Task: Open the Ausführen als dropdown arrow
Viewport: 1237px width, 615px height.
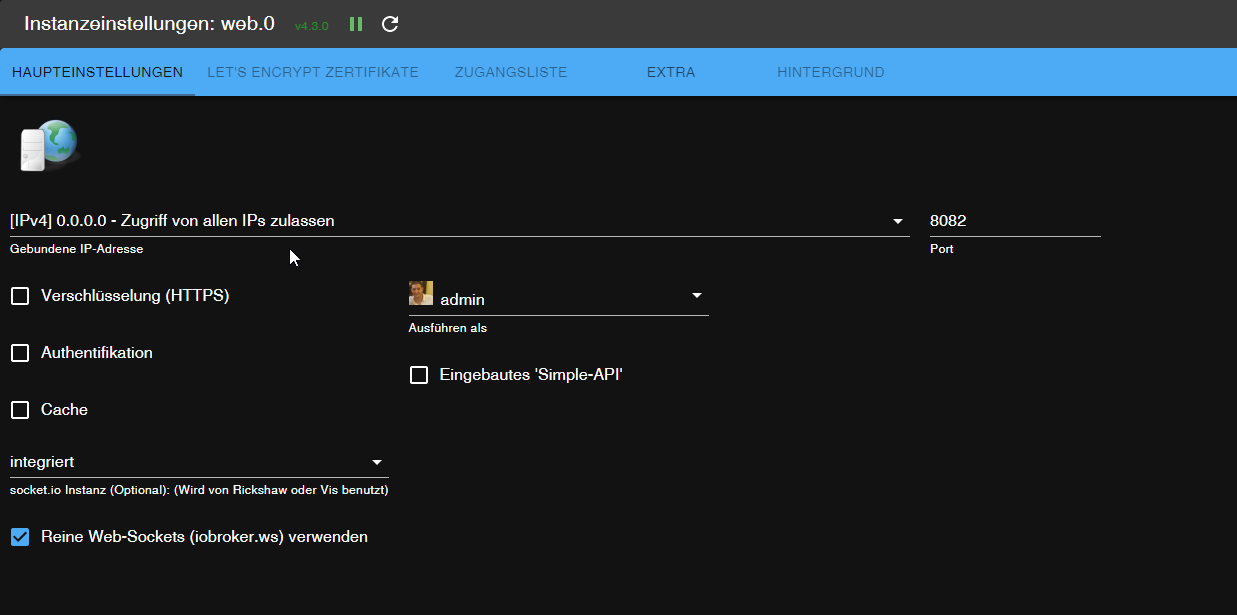Action: tap(697, 295)
